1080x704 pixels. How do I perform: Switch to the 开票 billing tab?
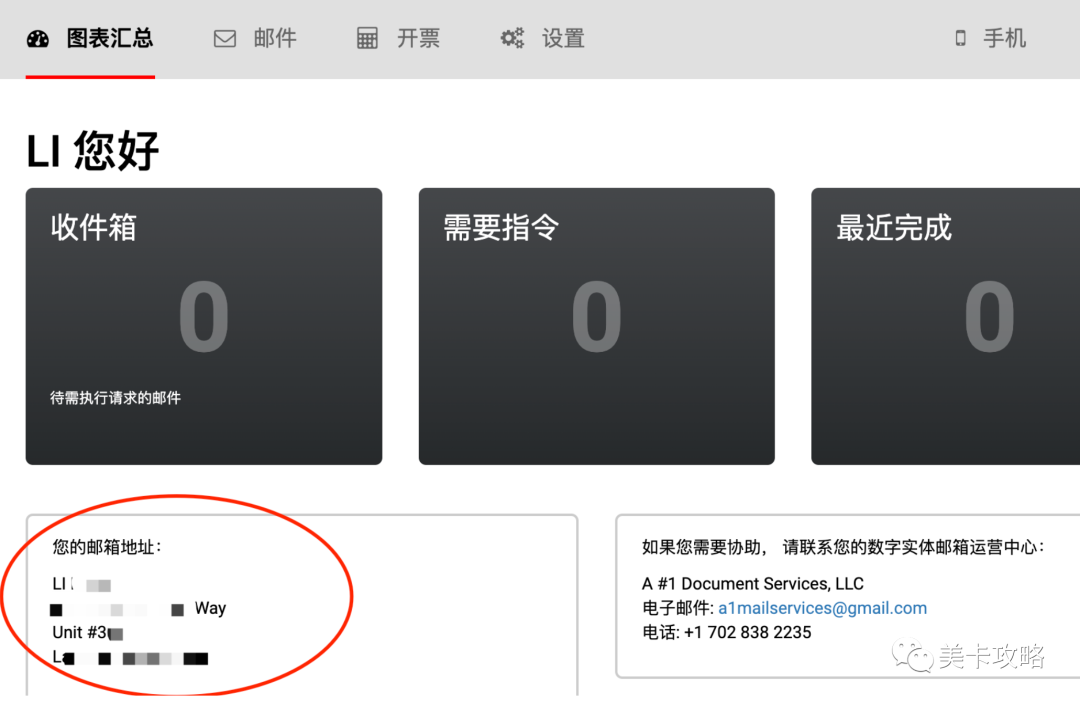coord(418,38)
